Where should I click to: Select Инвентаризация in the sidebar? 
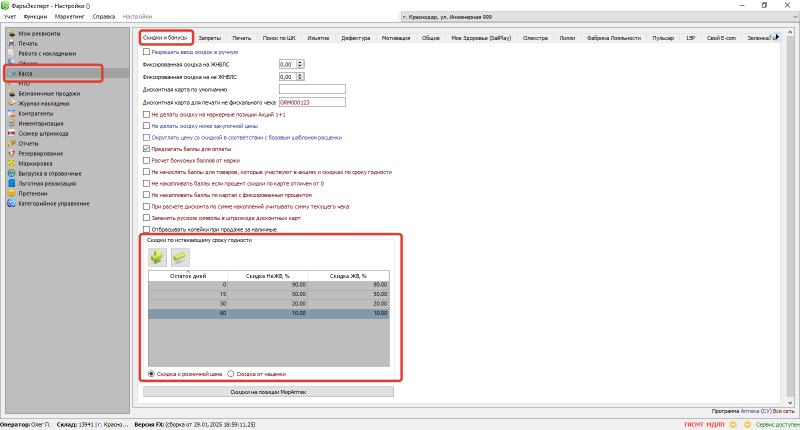41,122
